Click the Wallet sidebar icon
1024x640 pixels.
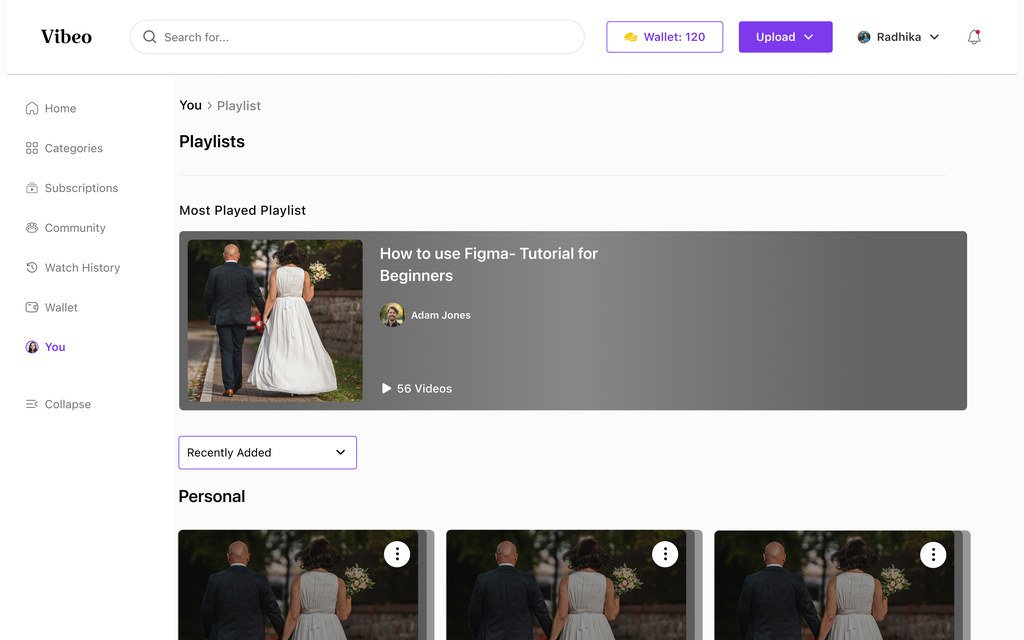(31, 308)
